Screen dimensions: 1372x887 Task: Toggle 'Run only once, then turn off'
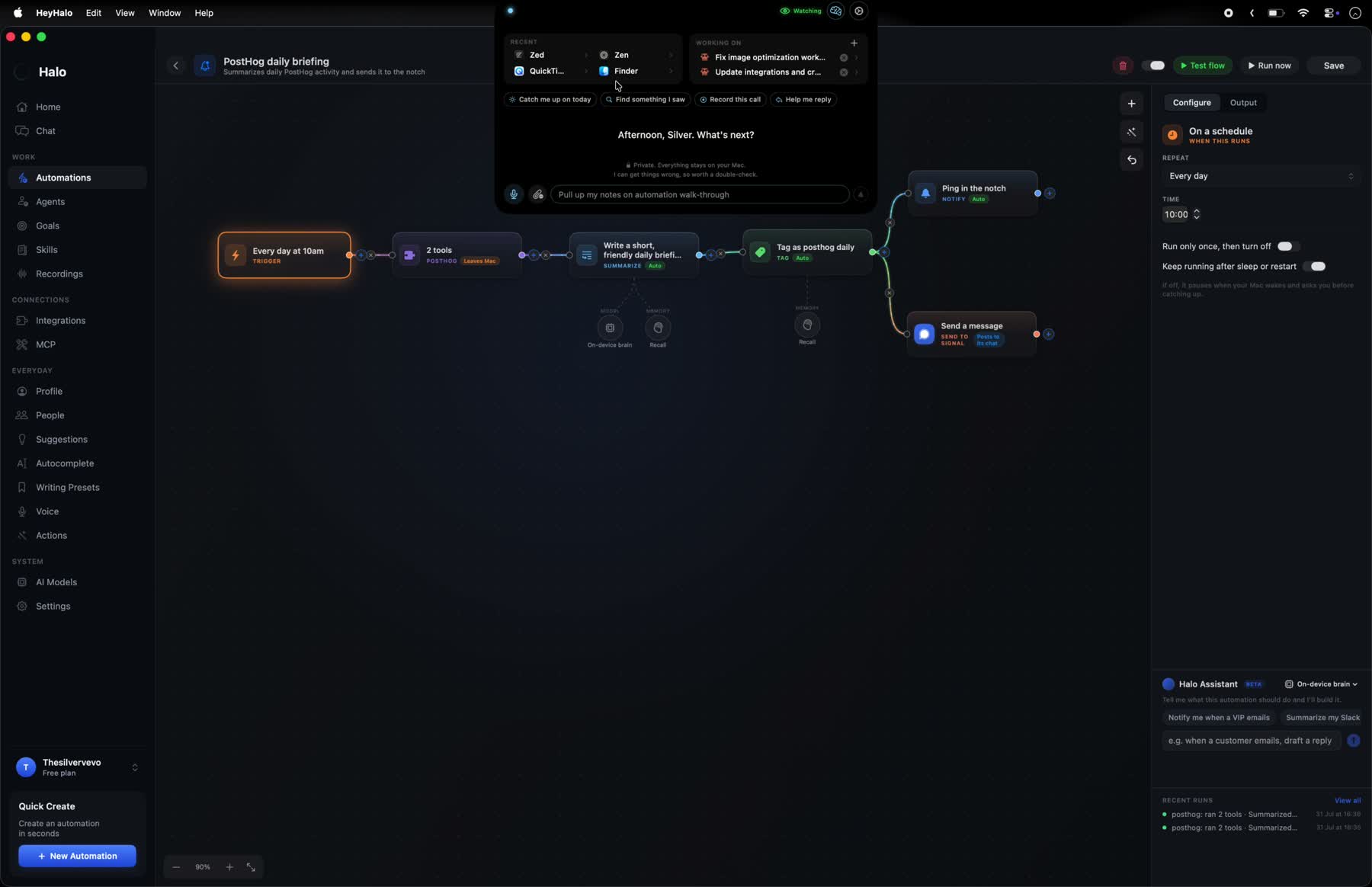[1287, 247]
